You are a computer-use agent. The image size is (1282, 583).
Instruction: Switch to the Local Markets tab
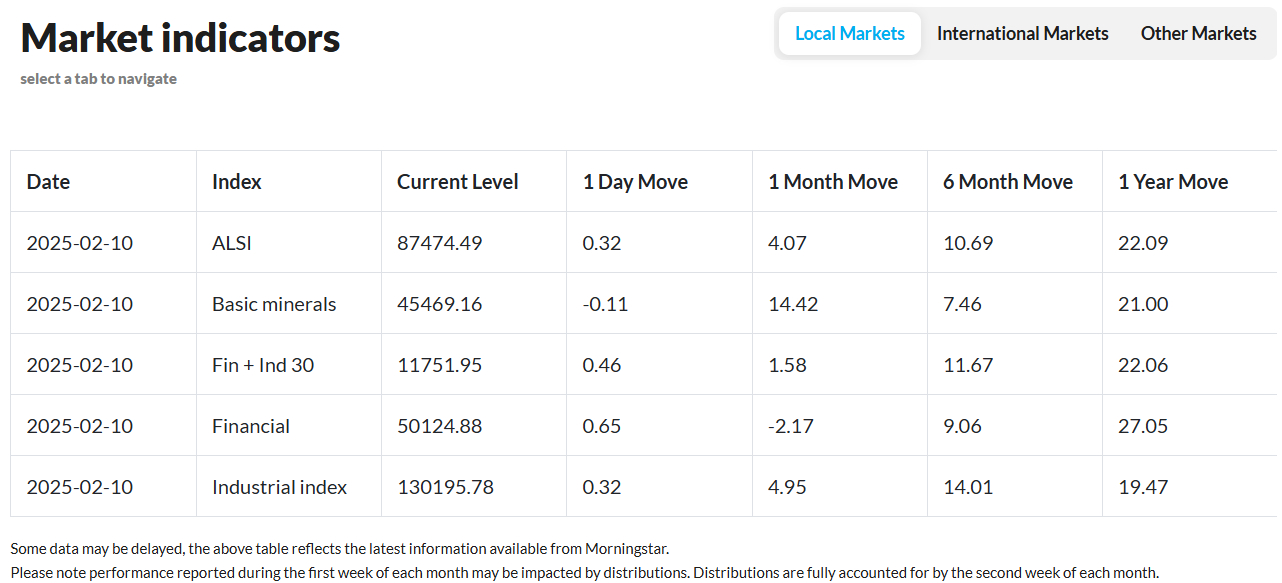850,33
